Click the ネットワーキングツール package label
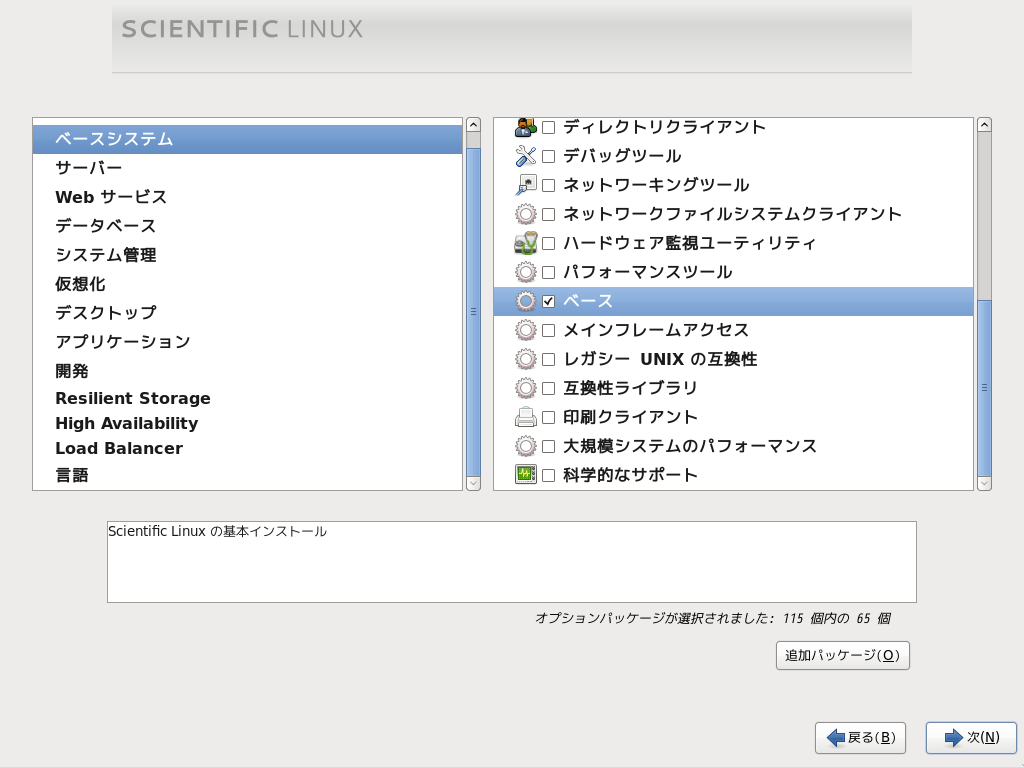1024x768 pixels. [656, 185]
